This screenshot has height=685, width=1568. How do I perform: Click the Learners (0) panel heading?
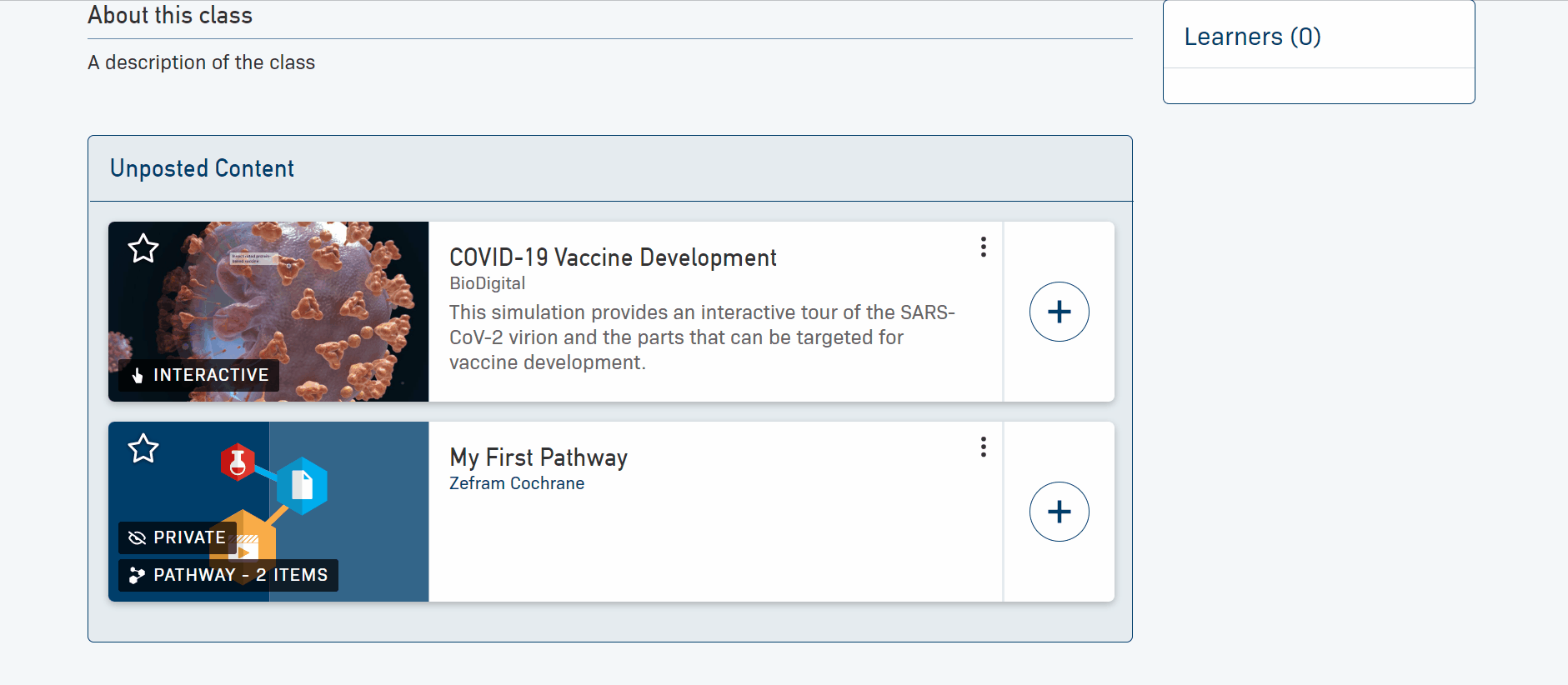point(1252,37)
